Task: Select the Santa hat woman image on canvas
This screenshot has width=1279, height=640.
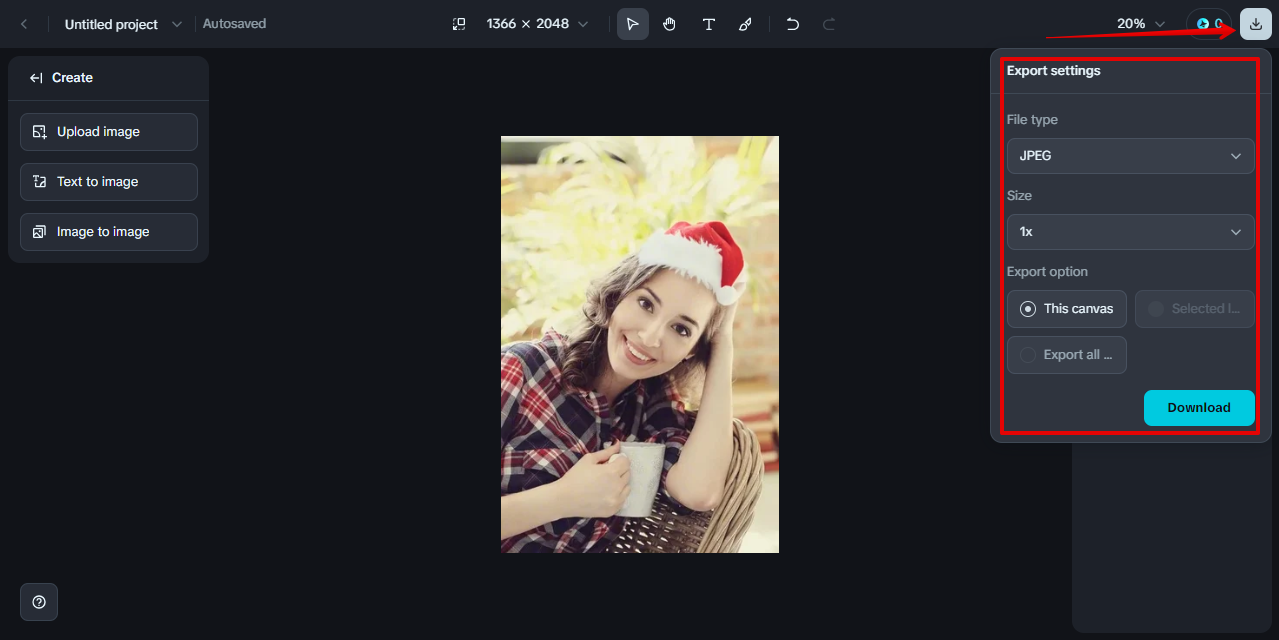Action: click(640, 344)
